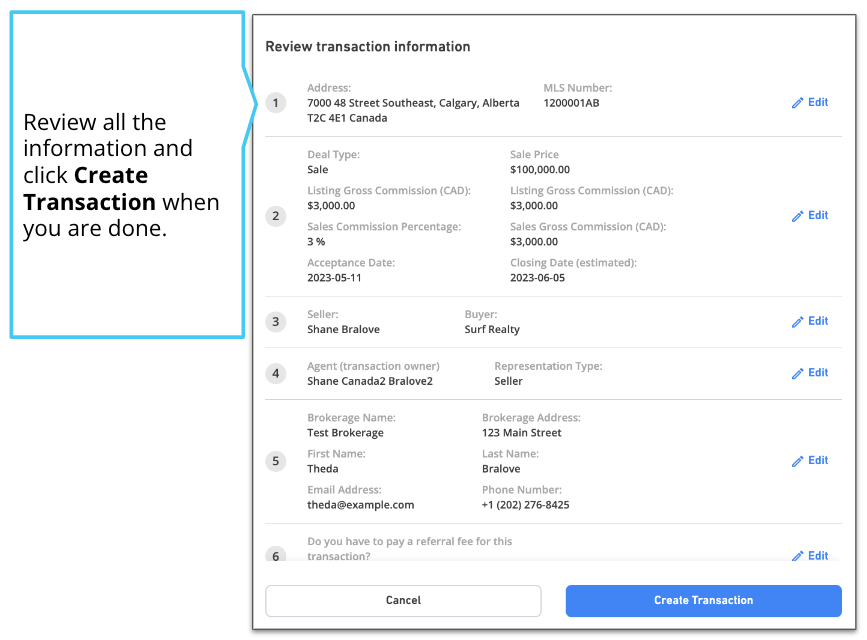The image size is (867, 640).
Task: Cancel the transaction review
Action: pos(403,601)
